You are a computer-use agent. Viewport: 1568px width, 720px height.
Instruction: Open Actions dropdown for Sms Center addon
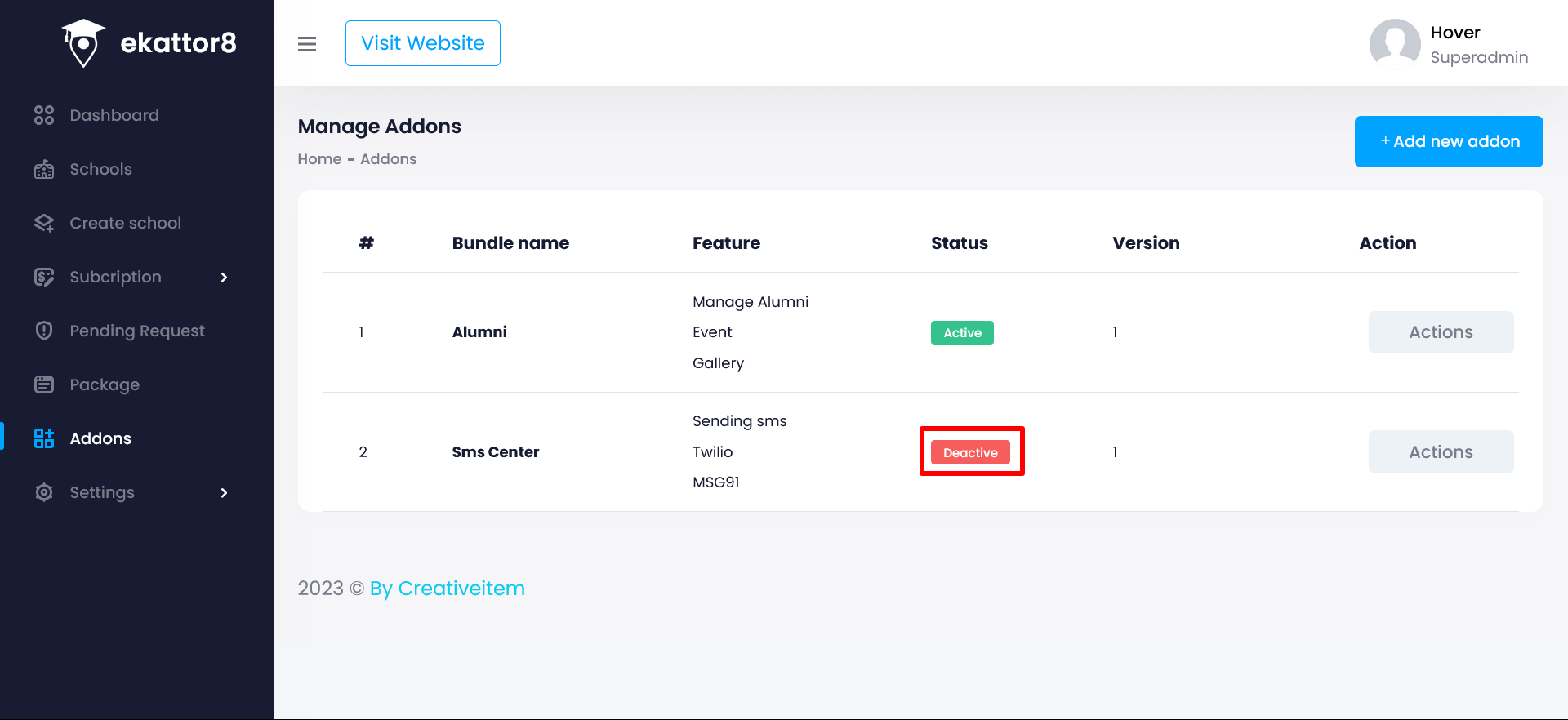point(1441,452)
